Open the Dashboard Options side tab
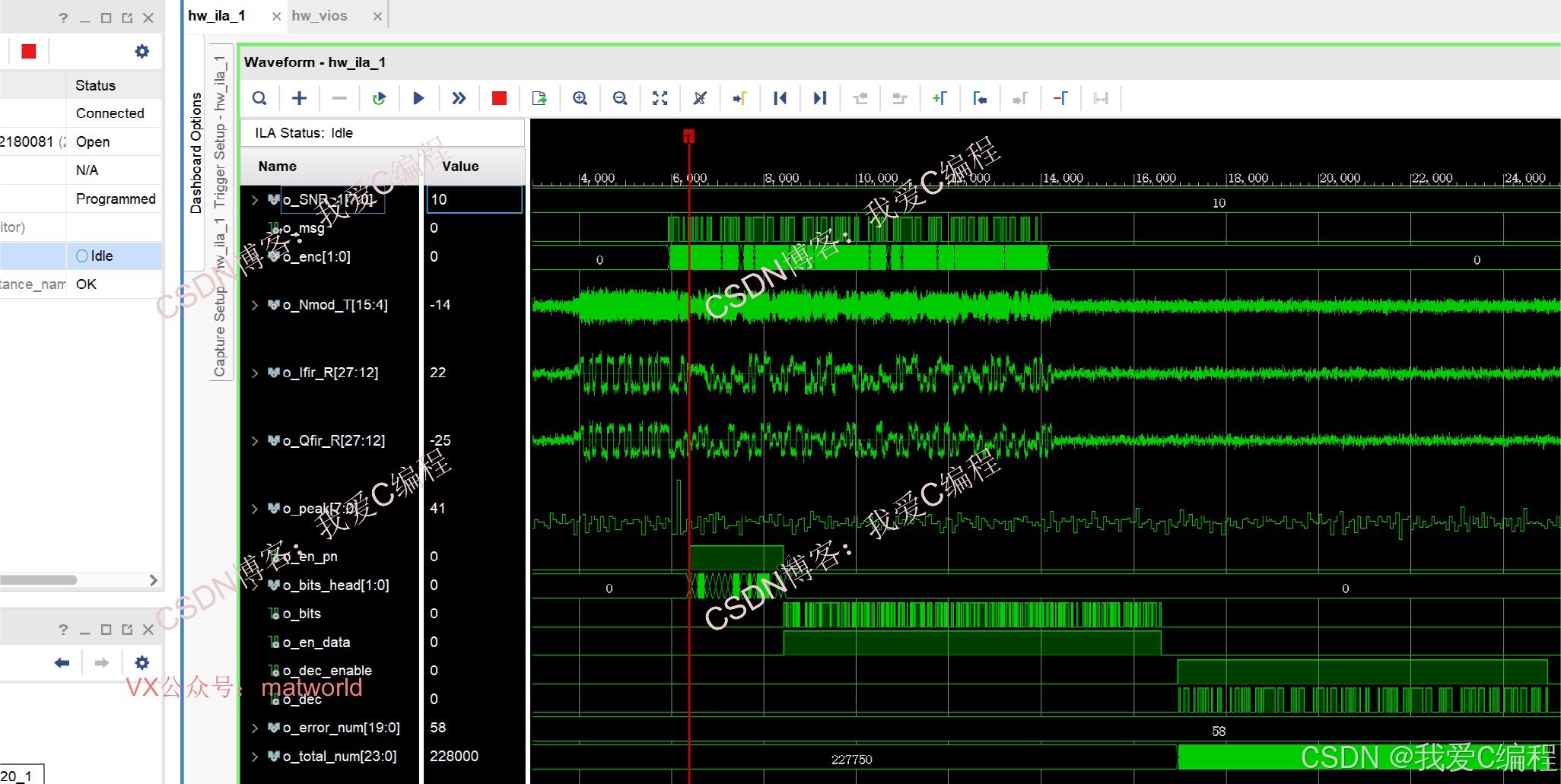 point(196,153)
